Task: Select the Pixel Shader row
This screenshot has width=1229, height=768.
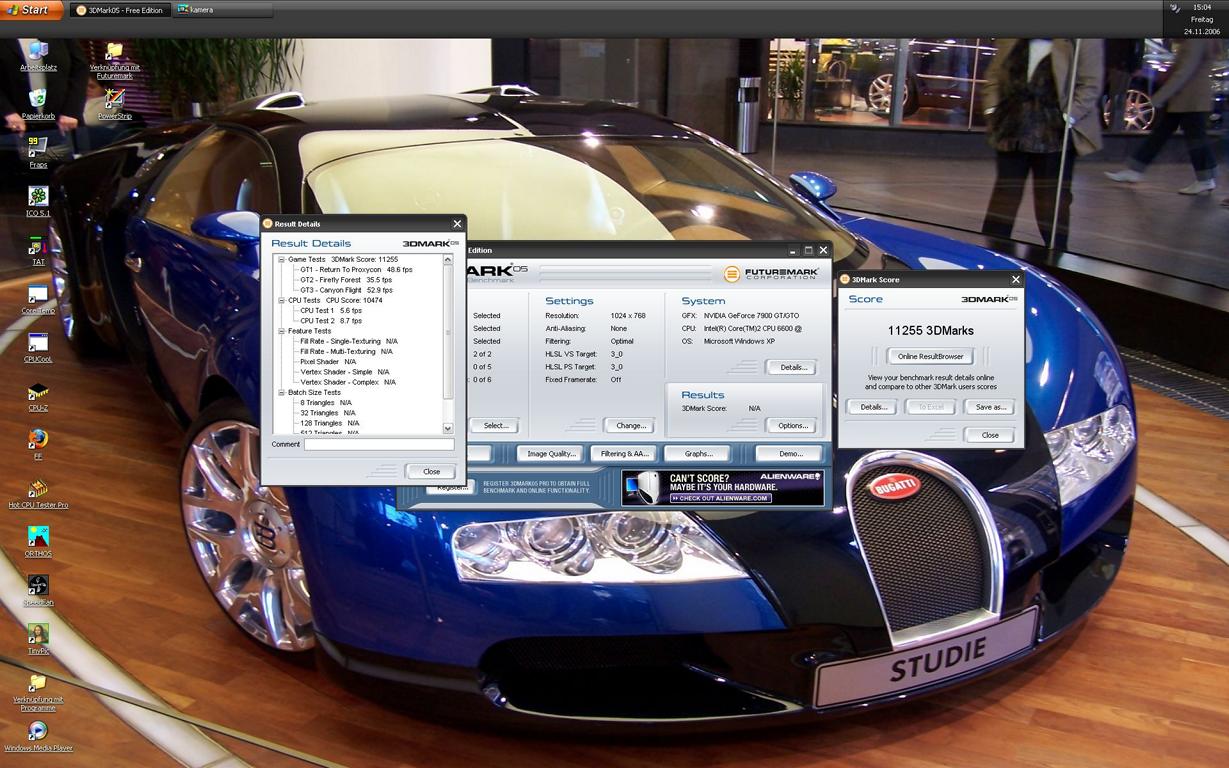Action: pos(328,362)
